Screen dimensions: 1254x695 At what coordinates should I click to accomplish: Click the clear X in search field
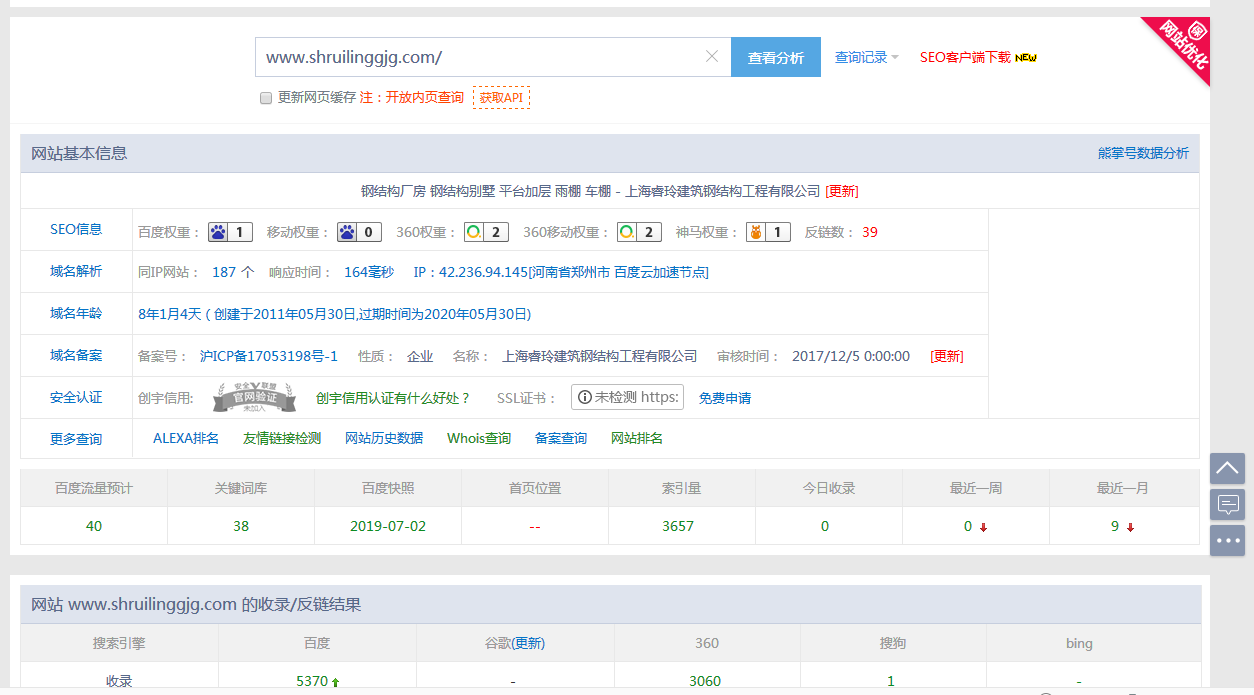(712, 57)
